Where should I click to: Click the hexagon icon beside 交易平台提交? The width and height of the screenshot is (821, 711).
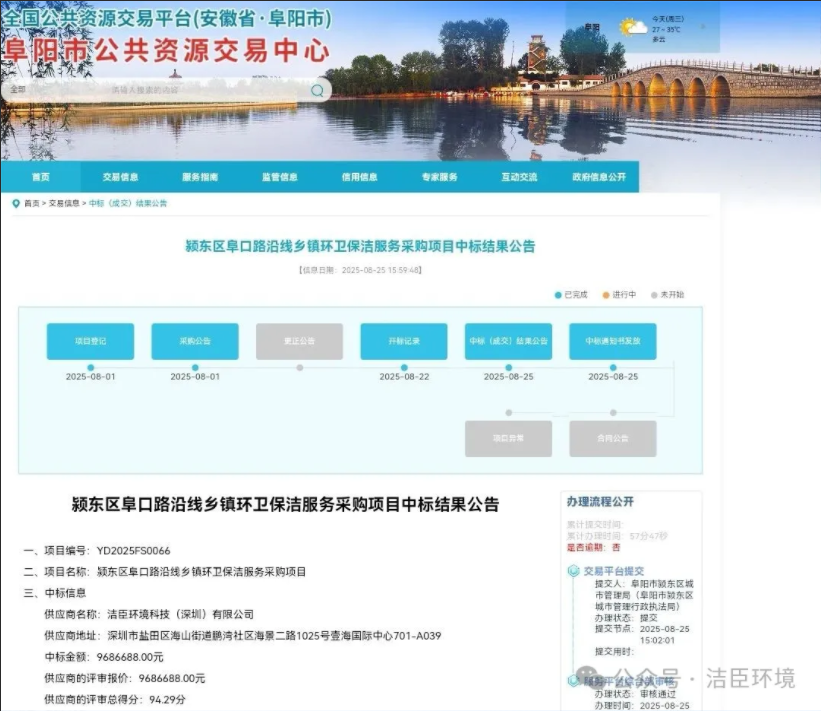click(x=573, y=572)
